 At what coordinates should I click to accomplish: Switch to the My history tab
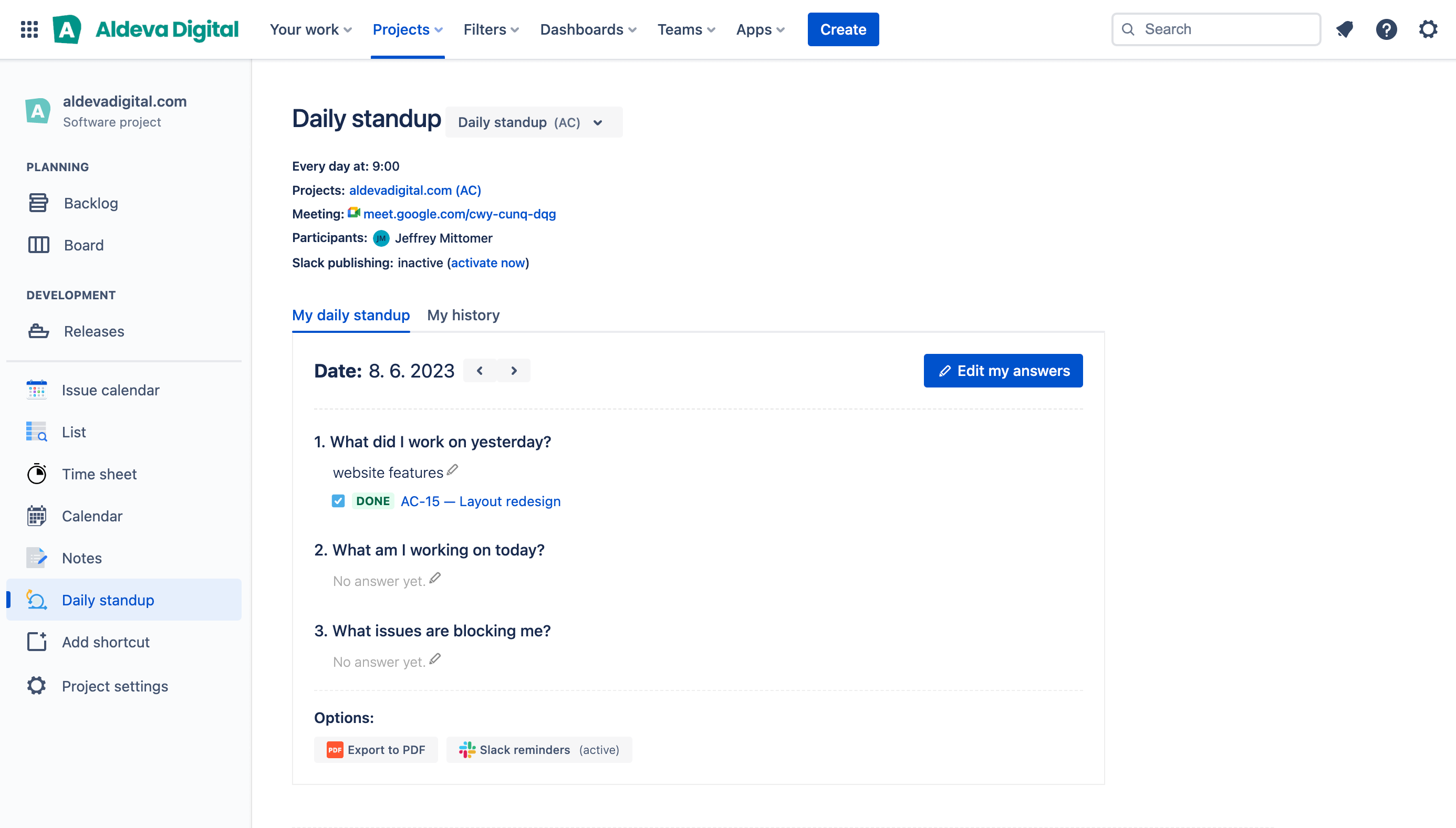click(x=463, y=315)
